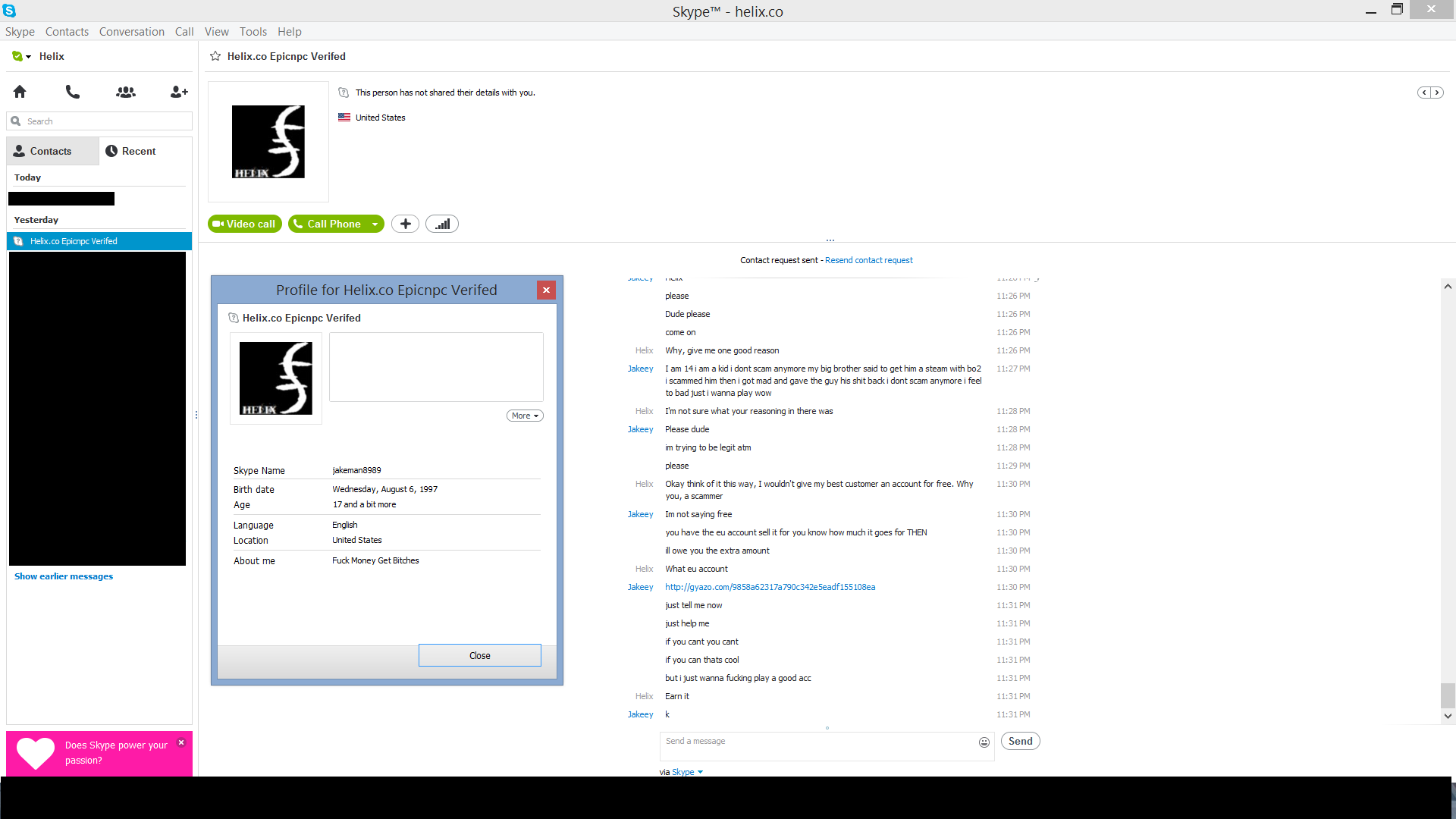This screenshot has width=1456, height=819.
Task: Focus the Send a message field
Action: coord(819,746)
